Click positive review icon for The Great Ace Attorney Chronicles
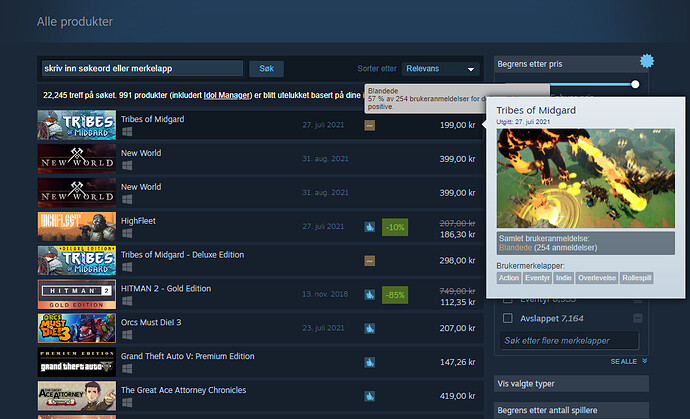 pos(370,397)
